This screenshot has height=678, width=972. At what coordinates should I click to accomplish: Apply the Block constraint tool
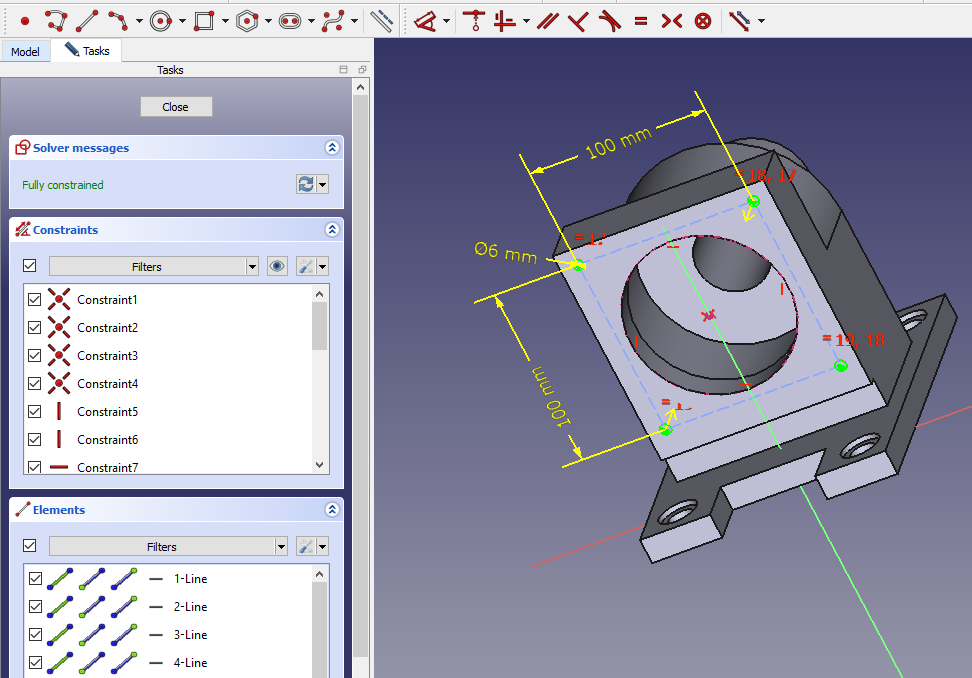(703, 20)
